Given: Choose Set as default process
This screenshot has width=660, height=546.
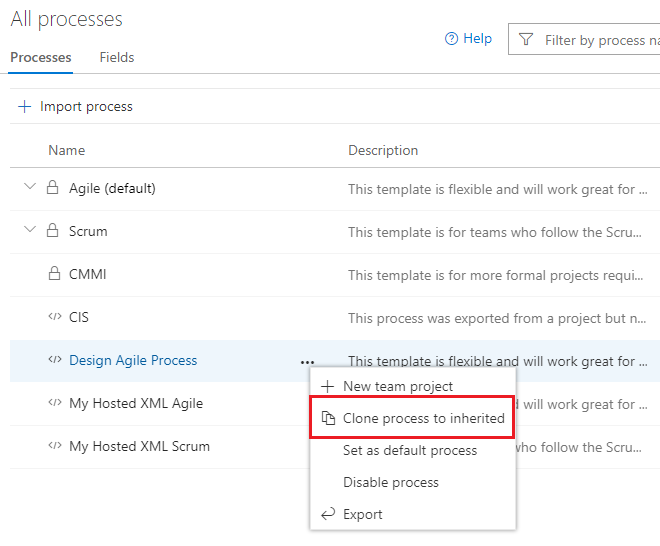Looking at the screenshot, I should click(412, 450).
